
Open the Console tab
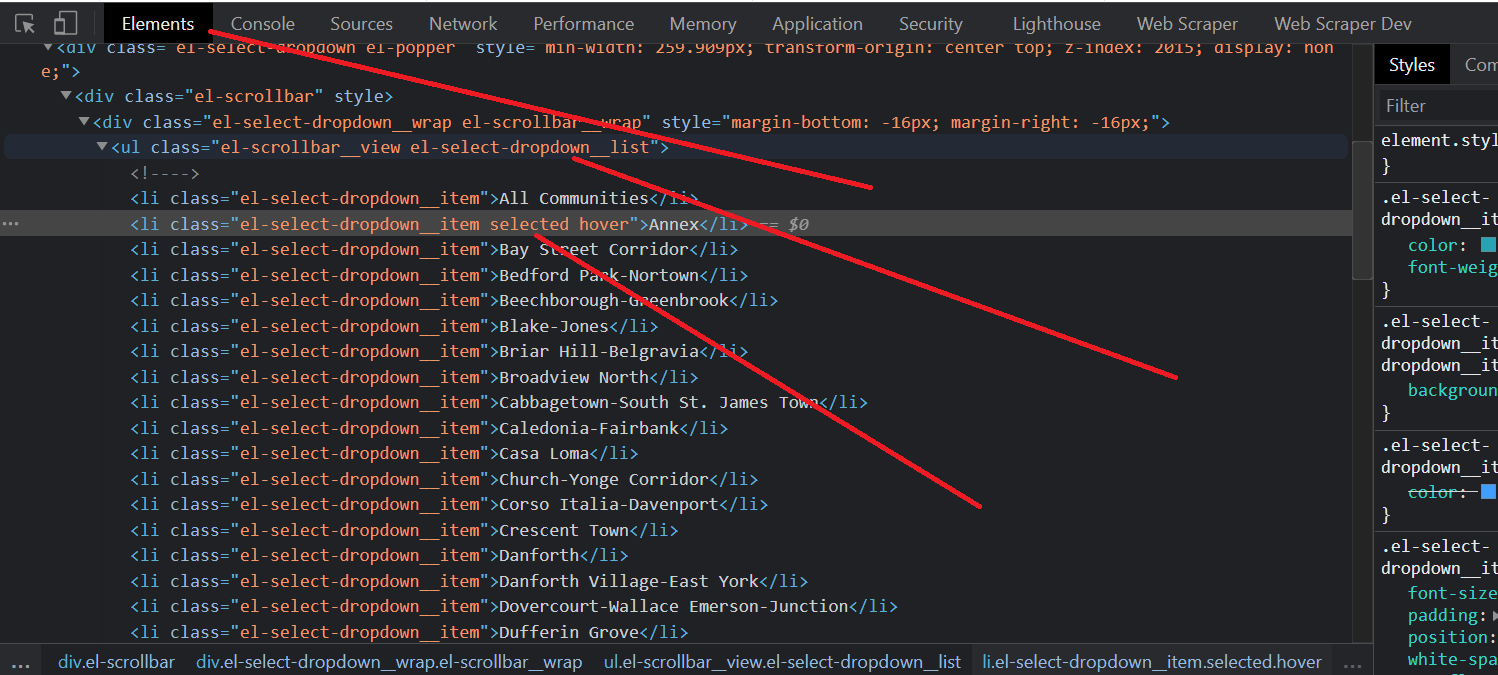pos(262,24)
